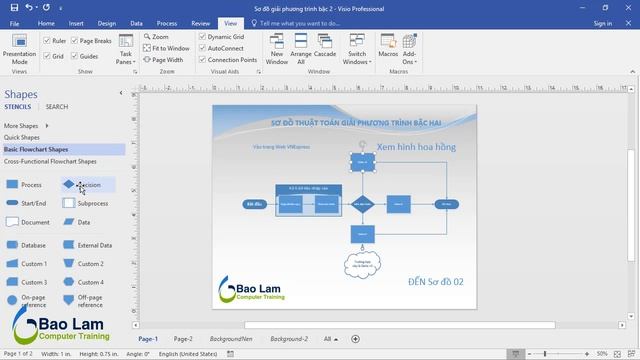Collapse the Shapes pane arrow
The image size is (640, 360).
pos(121,93)
